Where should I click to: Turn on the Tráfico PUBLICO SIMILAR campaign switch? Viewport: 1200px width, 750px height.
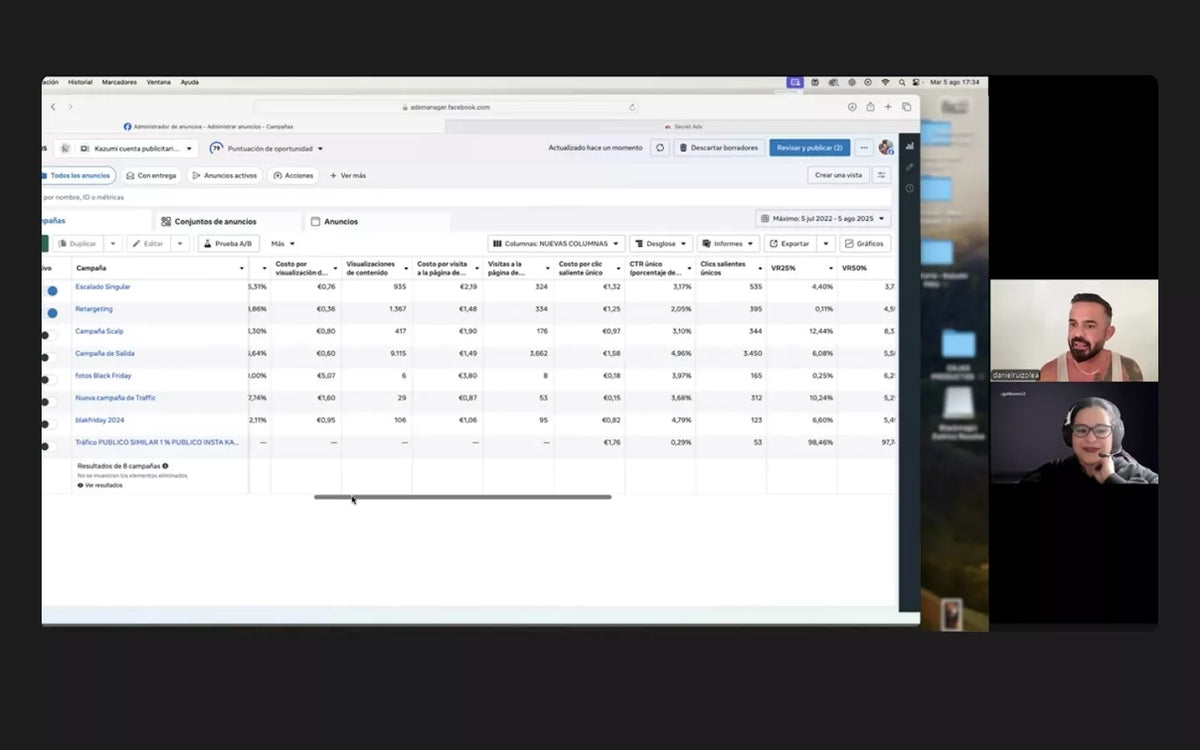coord(49,445)
